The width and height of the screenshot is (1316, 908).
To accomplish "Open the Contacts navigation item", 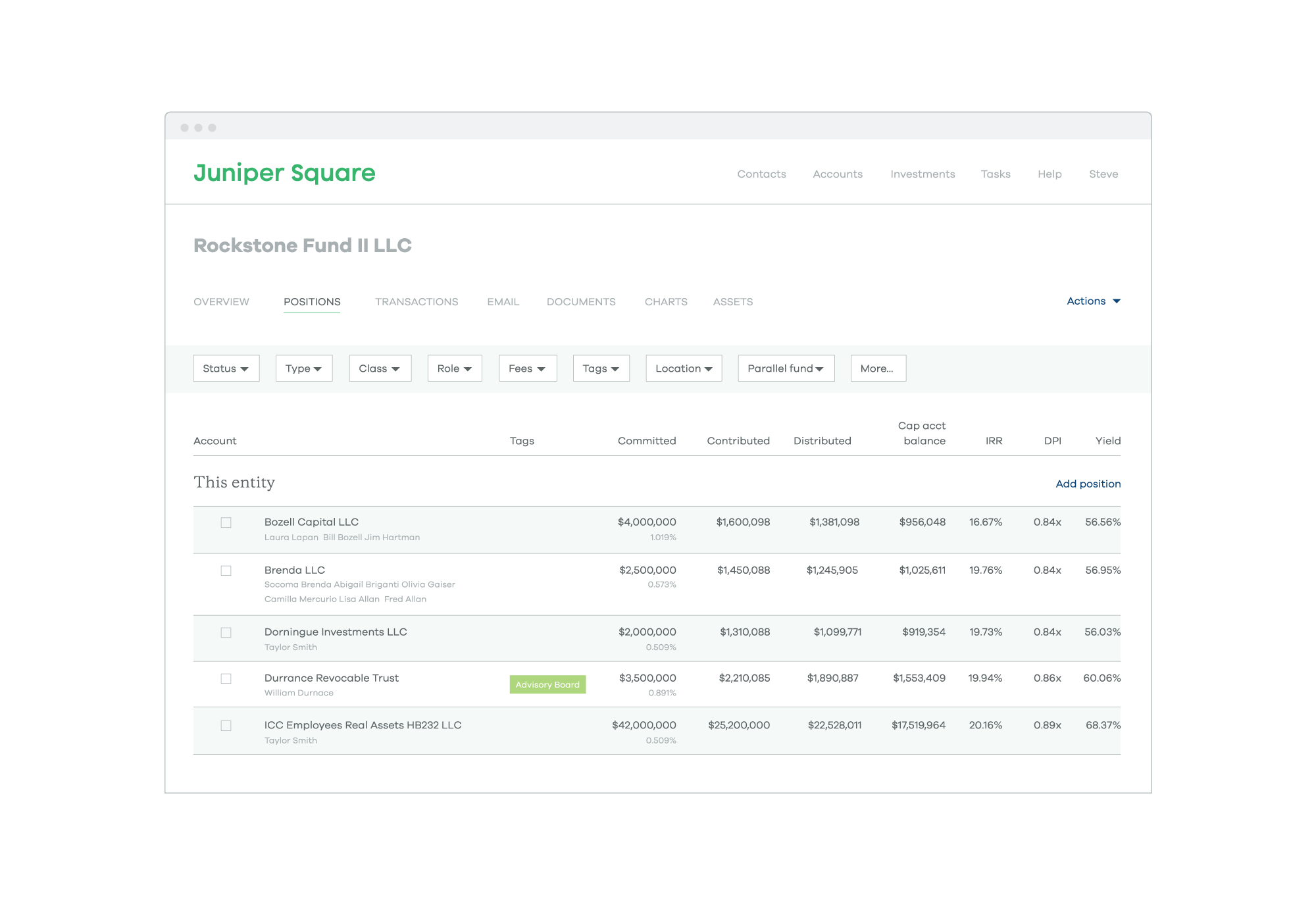I will click(x=761, y=174).
